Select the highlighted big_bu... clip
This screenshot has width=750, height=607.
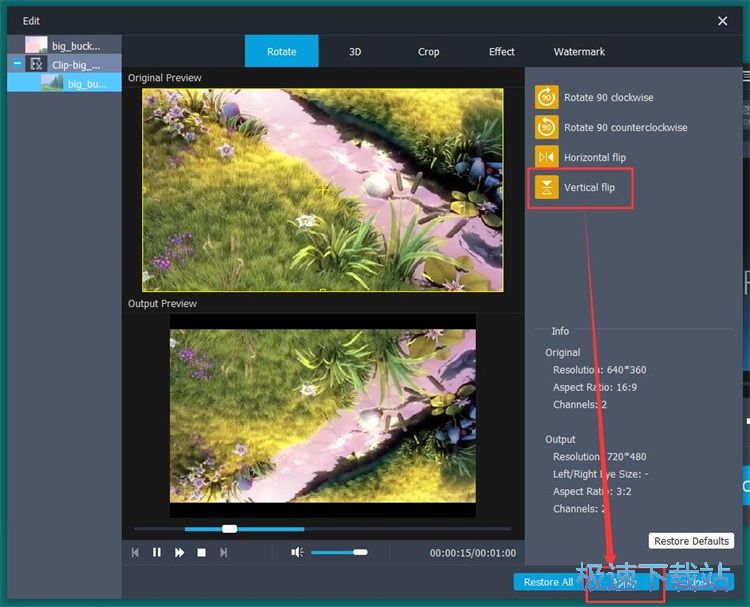click(64, 83)
